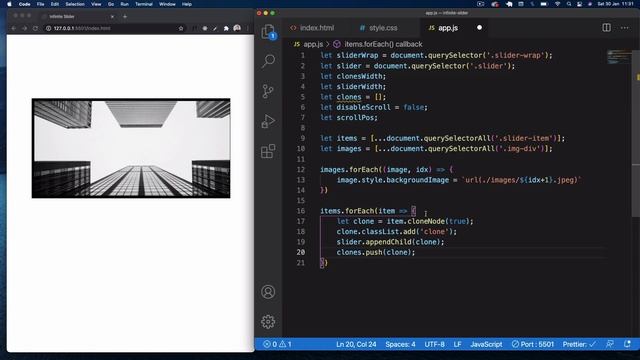Screen dimensions: 640x360
Task: Open errors and warnings in the status bar
Action: 278,344
